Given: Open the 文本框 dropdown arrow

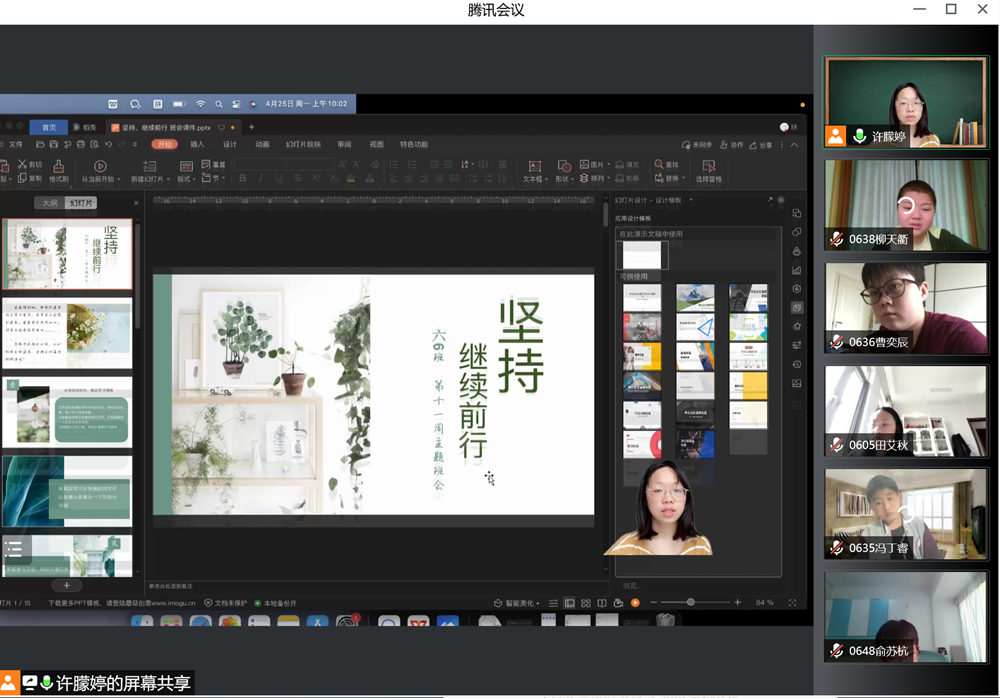Looking at the screenshot, I should [547, 180].
